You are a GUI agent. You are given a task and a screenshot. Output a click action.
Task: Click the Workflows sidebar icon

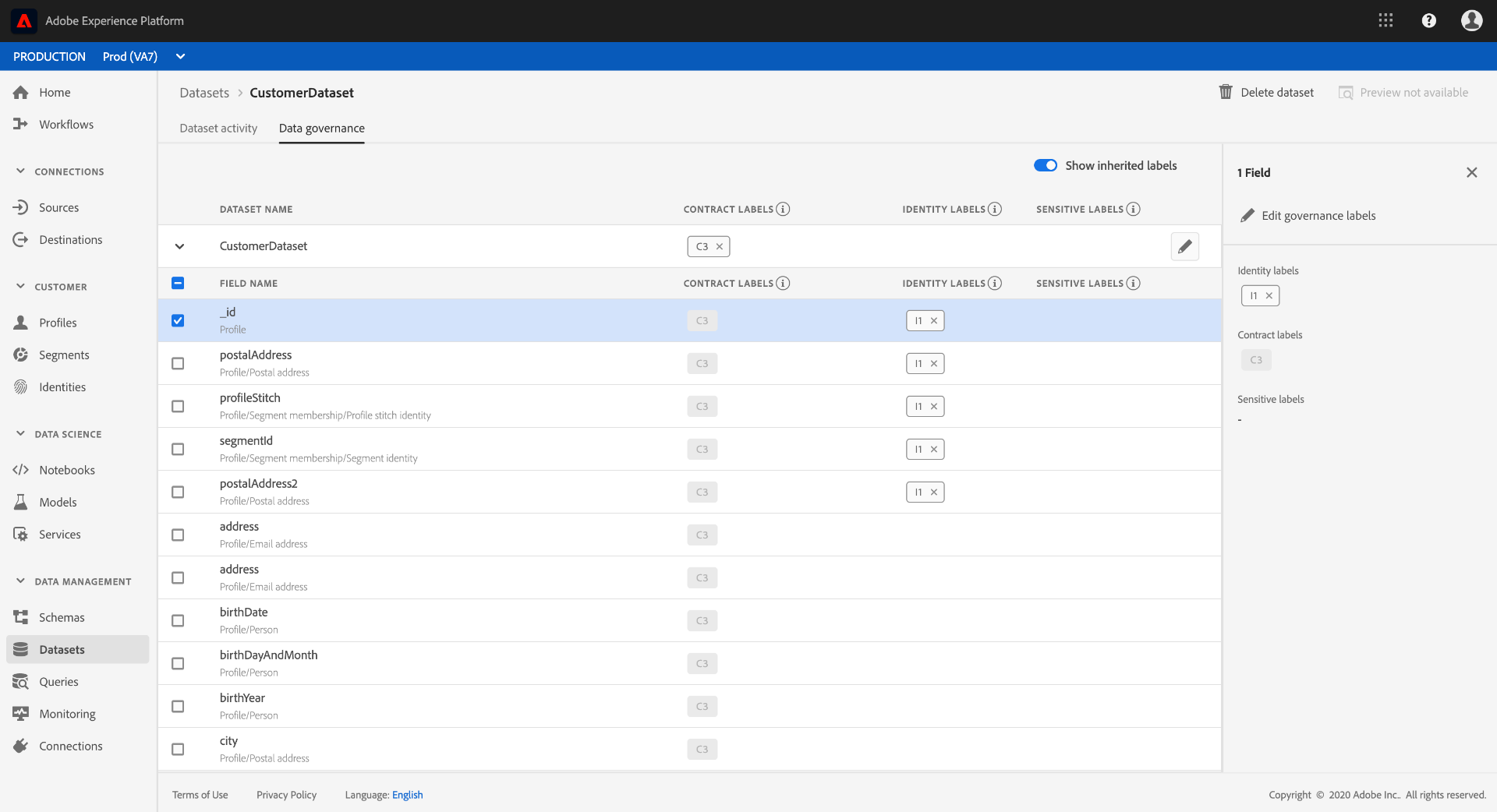(x=21, y=125)
